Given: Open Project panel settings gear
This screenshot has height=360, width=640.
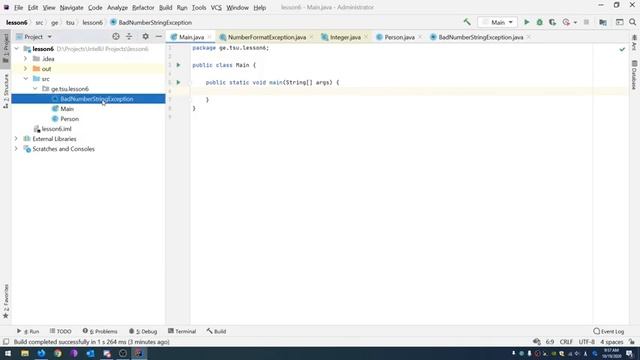Looking at the screenshot, I should point(145,37).
